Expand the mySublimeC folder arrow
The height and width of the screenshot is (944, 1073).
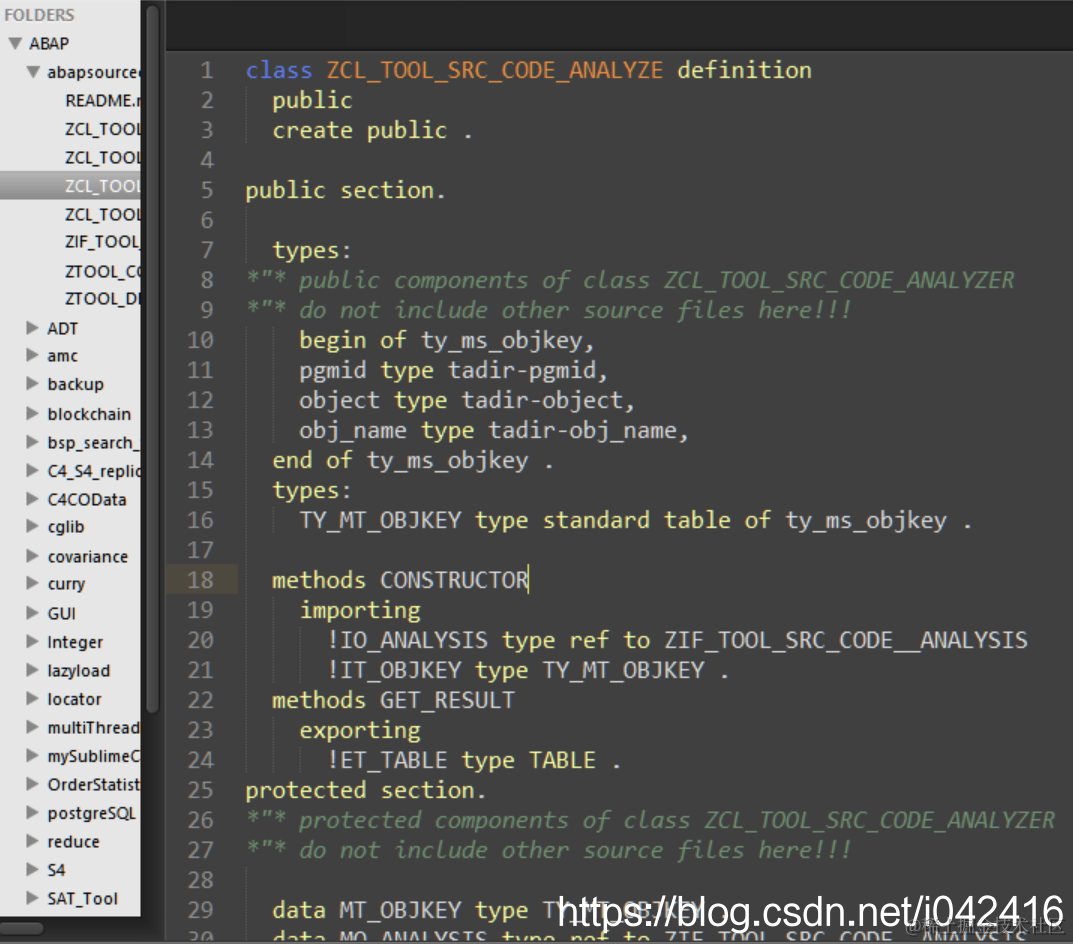pos(32,756)
